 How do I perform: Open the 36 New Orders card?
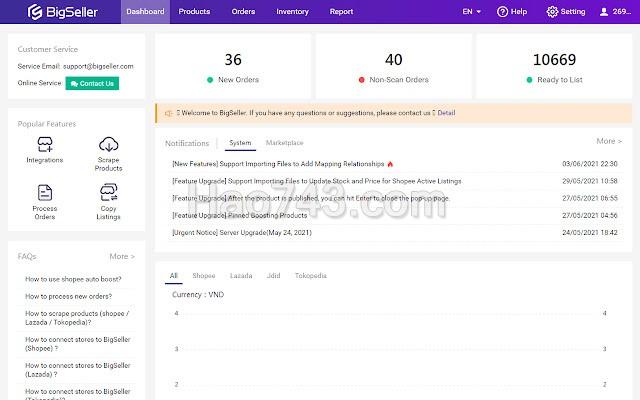pyautogui.click(x=233, y=66)
